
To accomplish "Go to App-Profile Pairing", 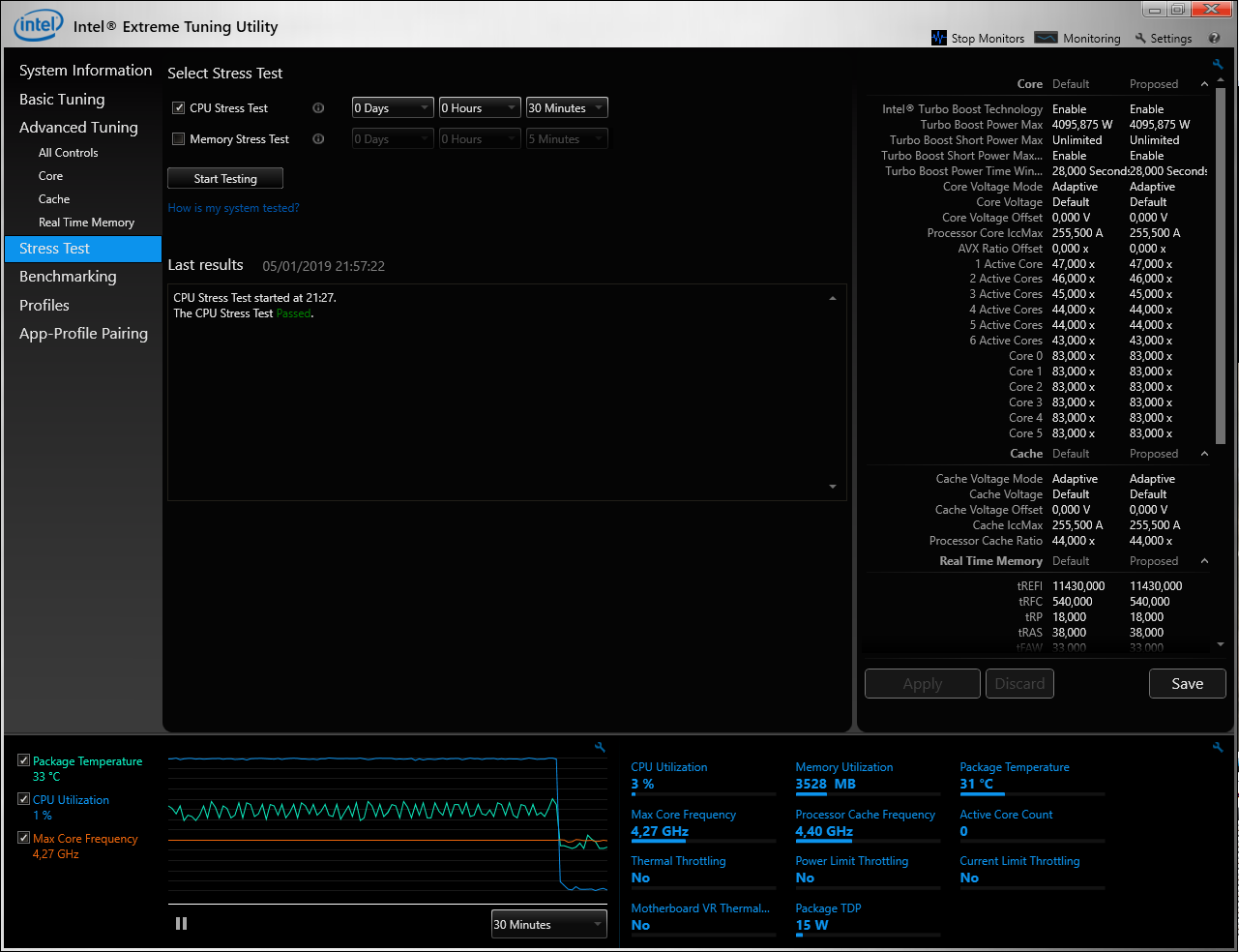I will point(83,334).
